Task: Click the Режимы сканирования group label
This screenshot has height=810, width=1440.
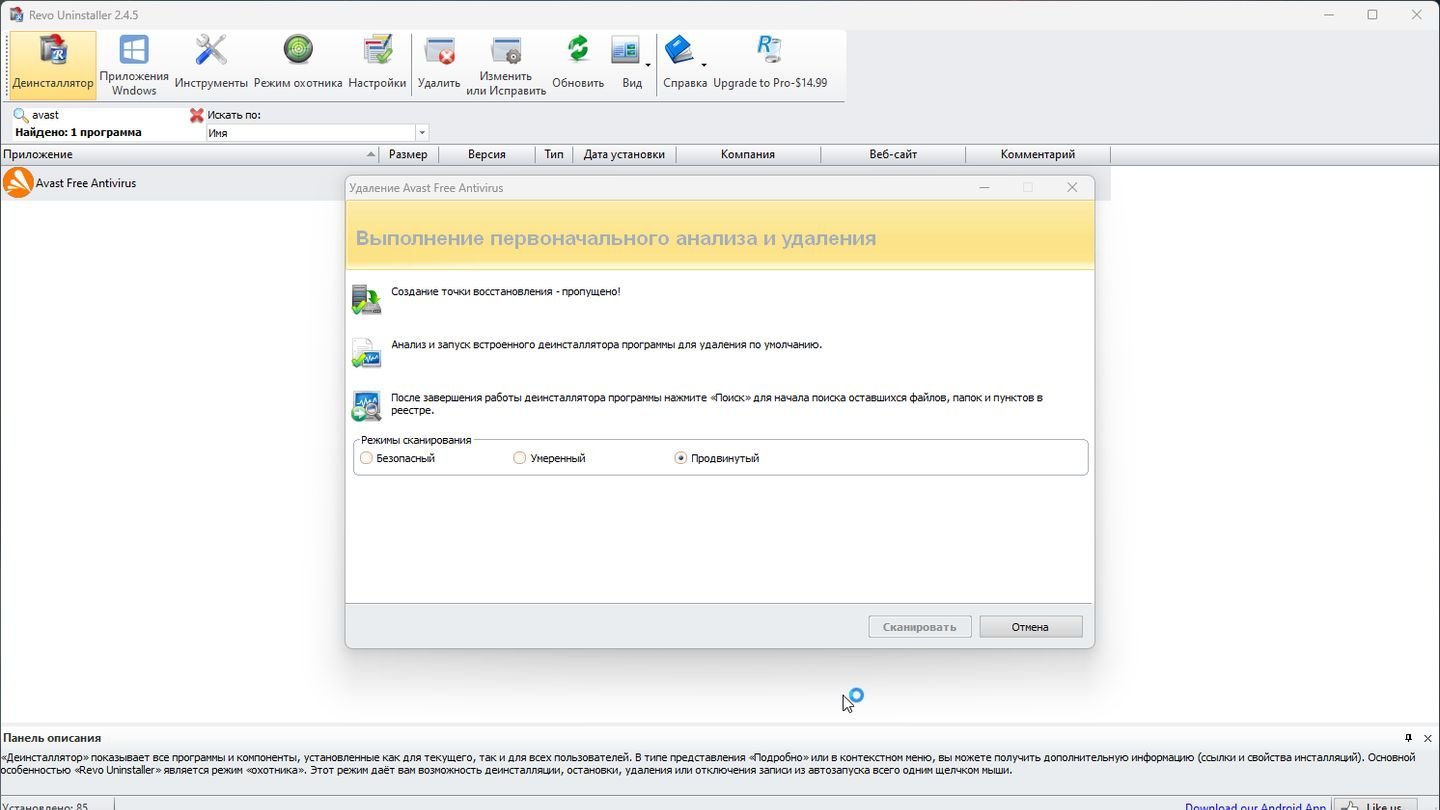Action: point(416,440)
